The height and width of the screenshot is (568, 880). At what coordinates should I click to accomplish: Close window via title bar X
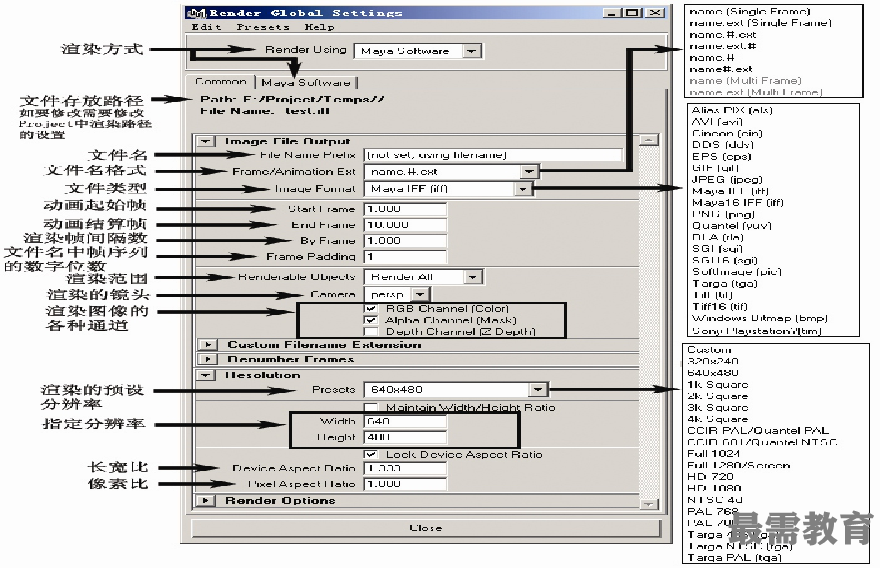(655, 12)
